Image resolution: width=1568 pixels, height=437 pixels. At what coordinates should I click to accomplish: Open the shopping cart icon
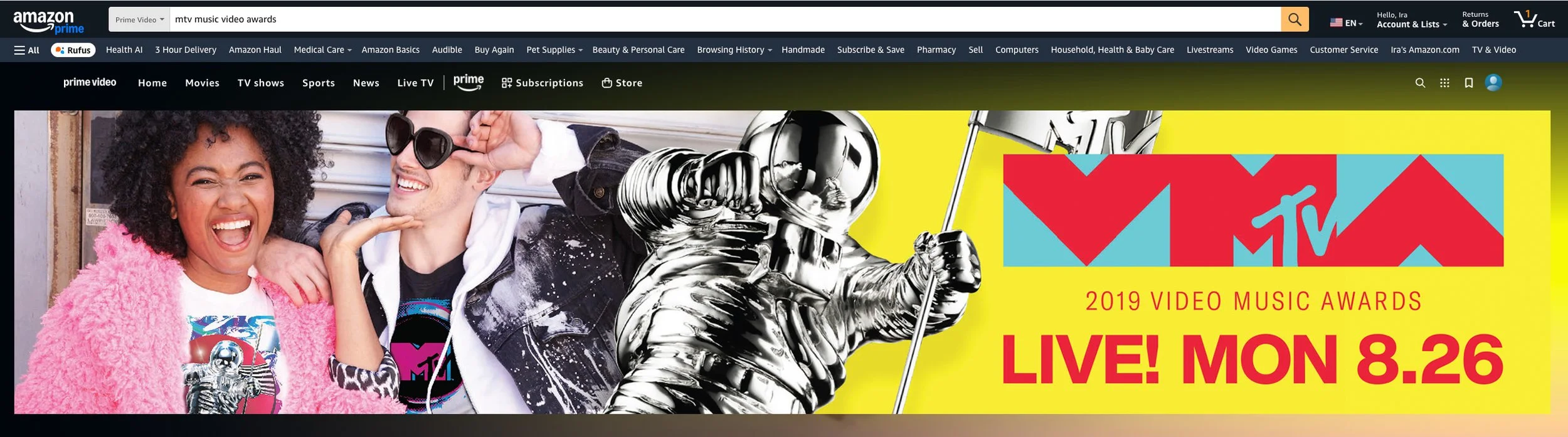coord(1534,19)
